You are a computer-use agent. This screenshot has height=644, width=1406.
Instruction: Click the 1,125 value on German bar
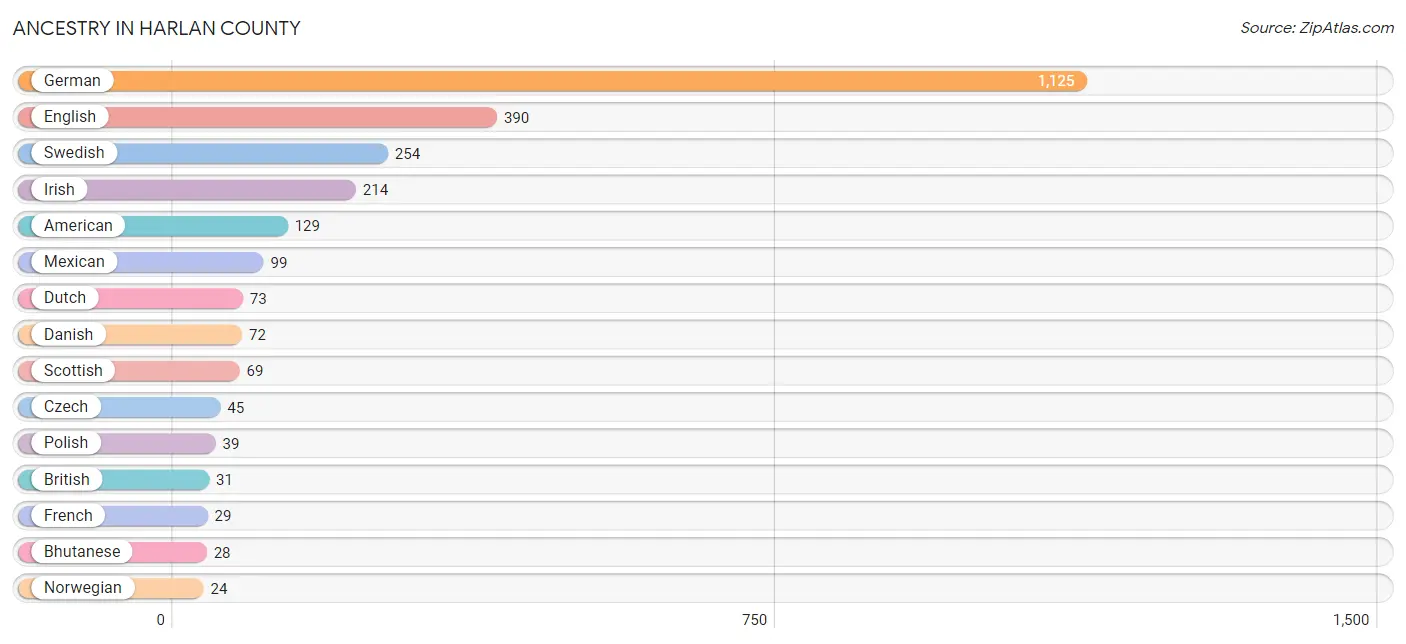pyautogui.click(x=1056, y=81)
